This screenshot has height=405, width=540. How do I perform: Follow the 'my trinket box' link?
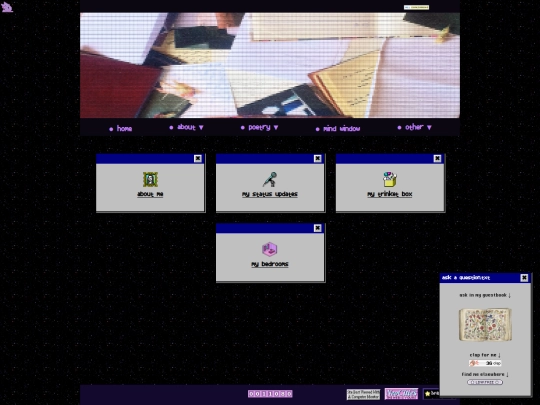pyautogui.click(x=390, y=194)
